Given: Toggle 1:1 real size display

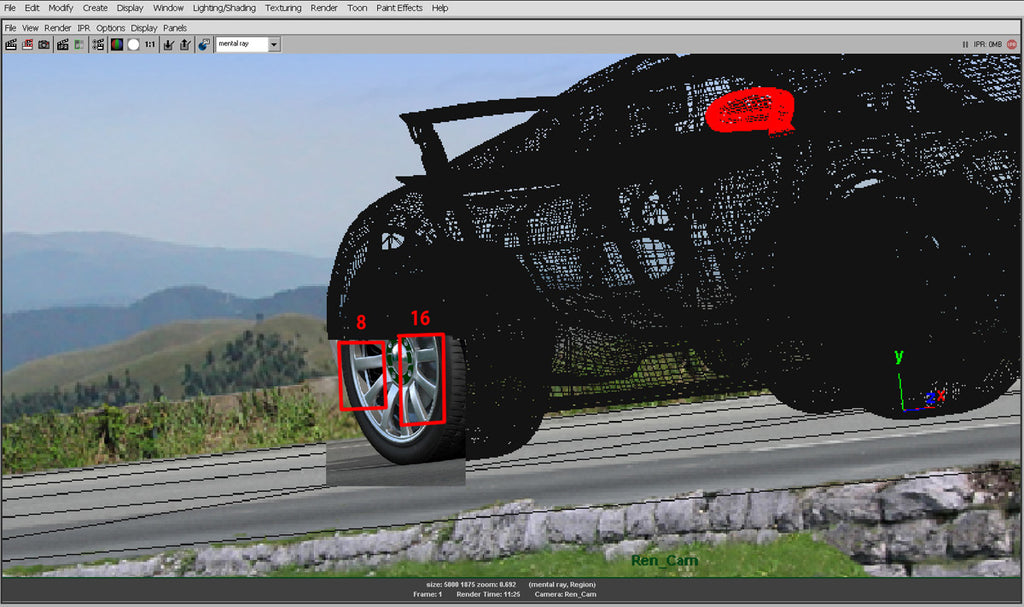Looking at the screenshot, I should point(148,44).
